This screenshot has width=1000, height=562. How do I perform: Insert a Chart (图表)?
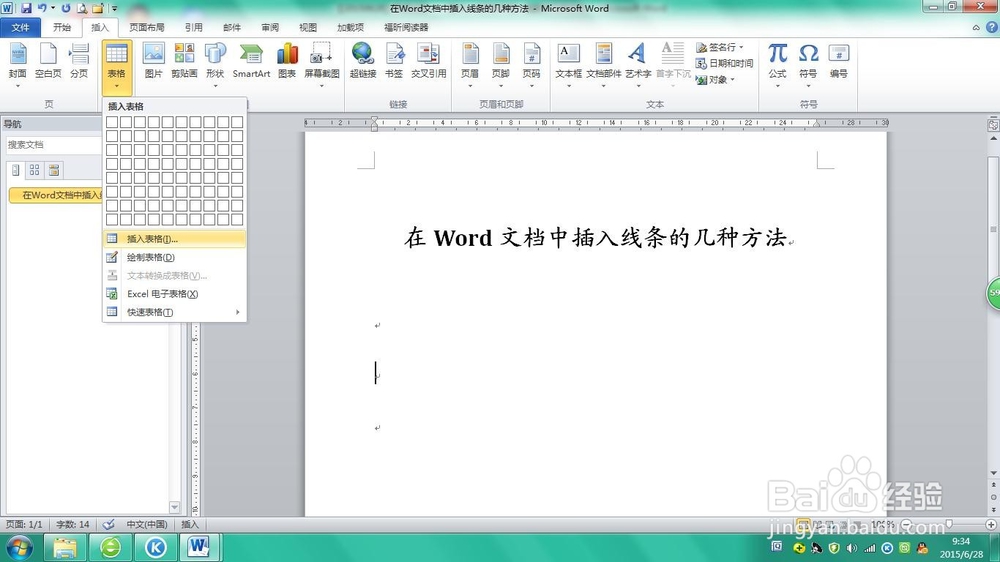click(287, 62)
